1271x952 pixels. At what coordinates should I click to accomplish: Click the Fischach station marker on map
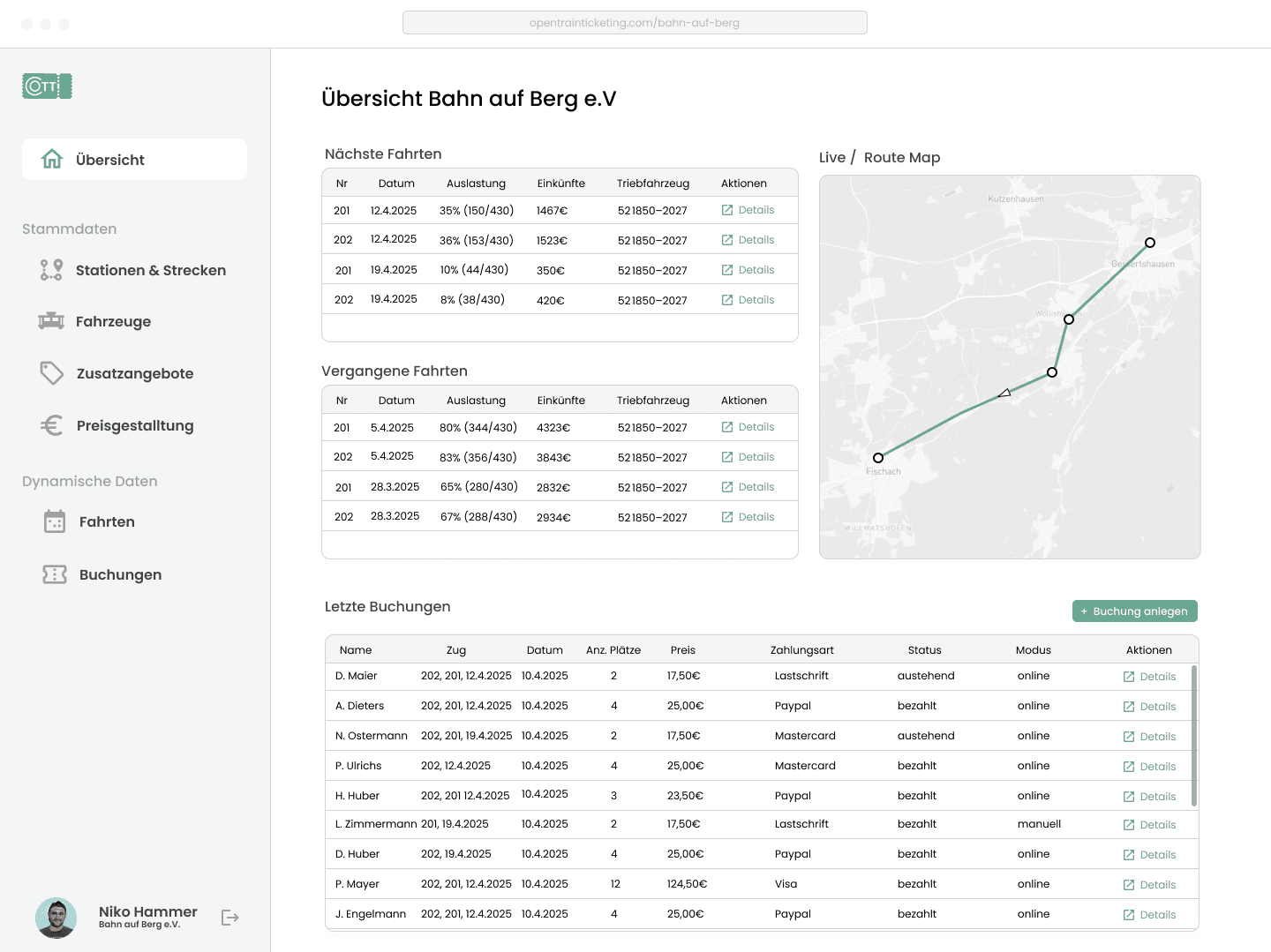click(878, 458)
